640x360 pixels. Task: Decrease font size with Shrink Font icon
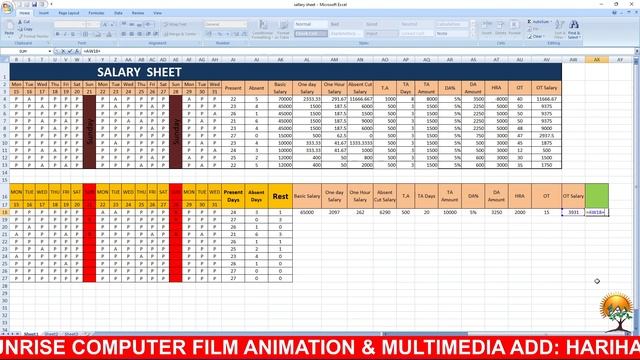[112, 24]
